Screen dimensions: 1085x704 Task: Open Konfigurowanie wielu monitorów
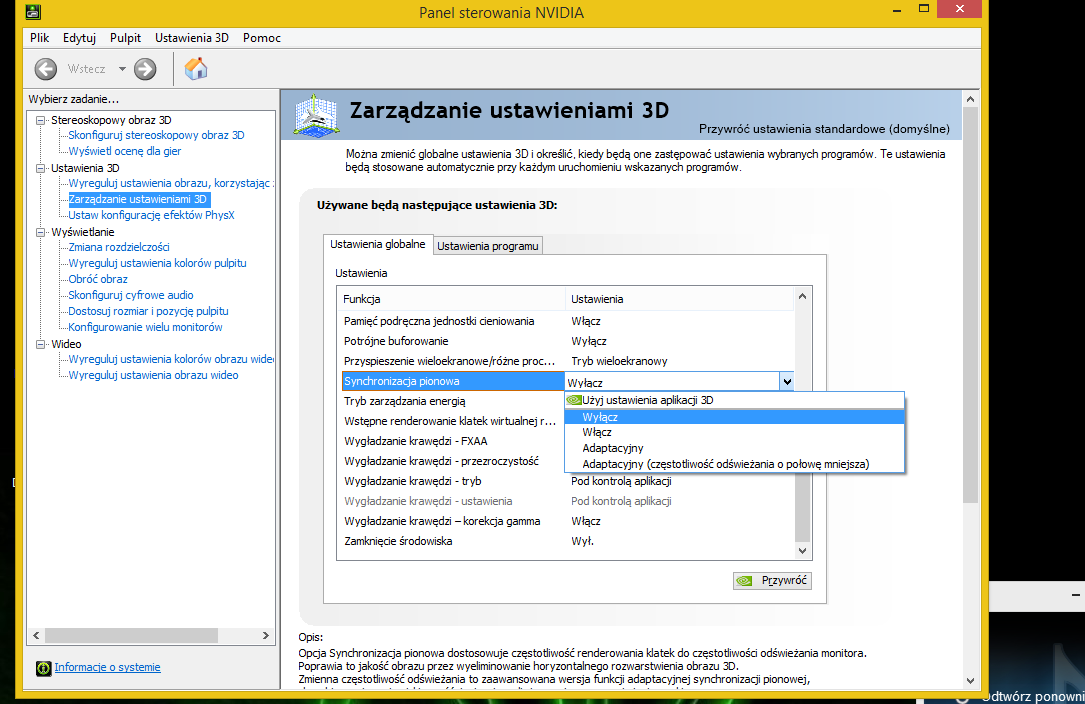[x=145, y=327]
